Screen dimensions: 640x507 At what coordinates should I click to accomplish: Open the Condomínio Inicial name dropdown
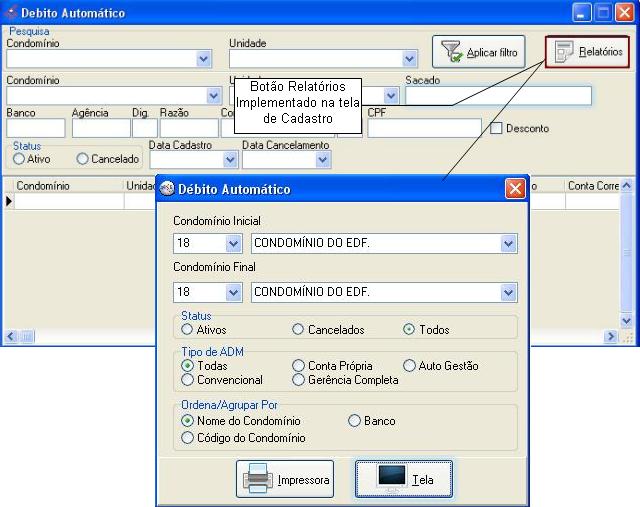point(508,243)
